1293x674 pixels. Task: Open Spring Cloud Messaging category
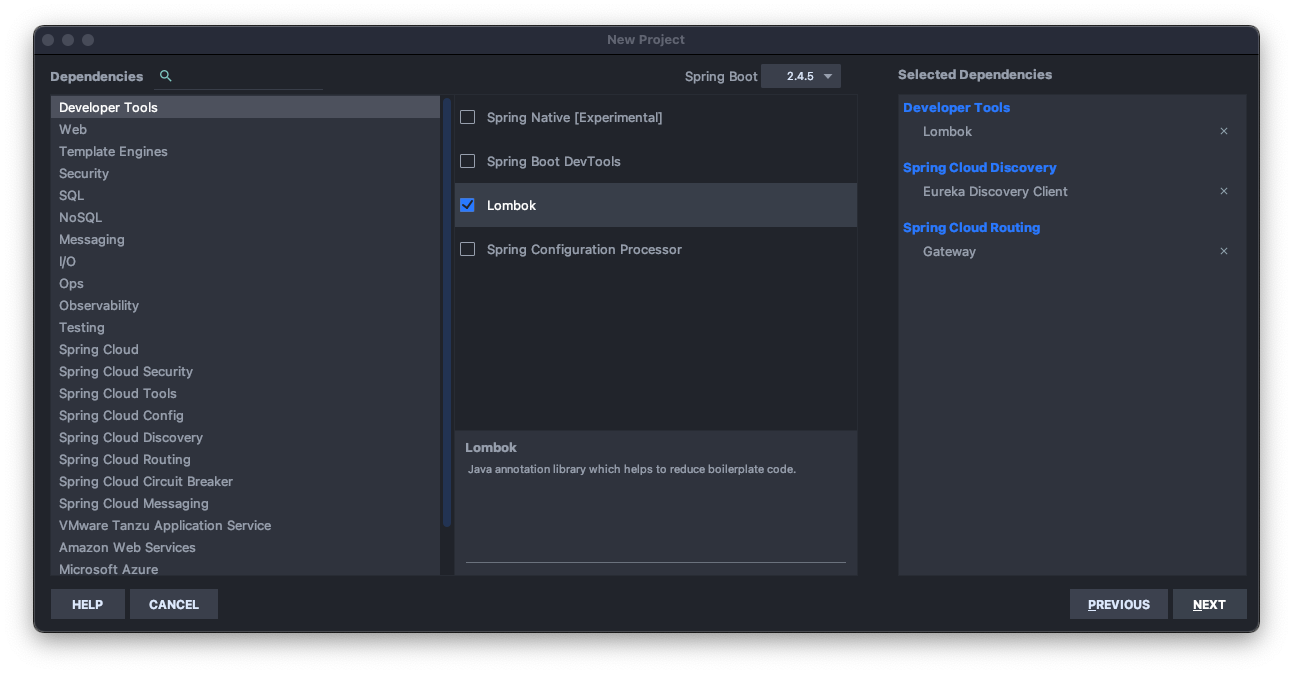245,503
